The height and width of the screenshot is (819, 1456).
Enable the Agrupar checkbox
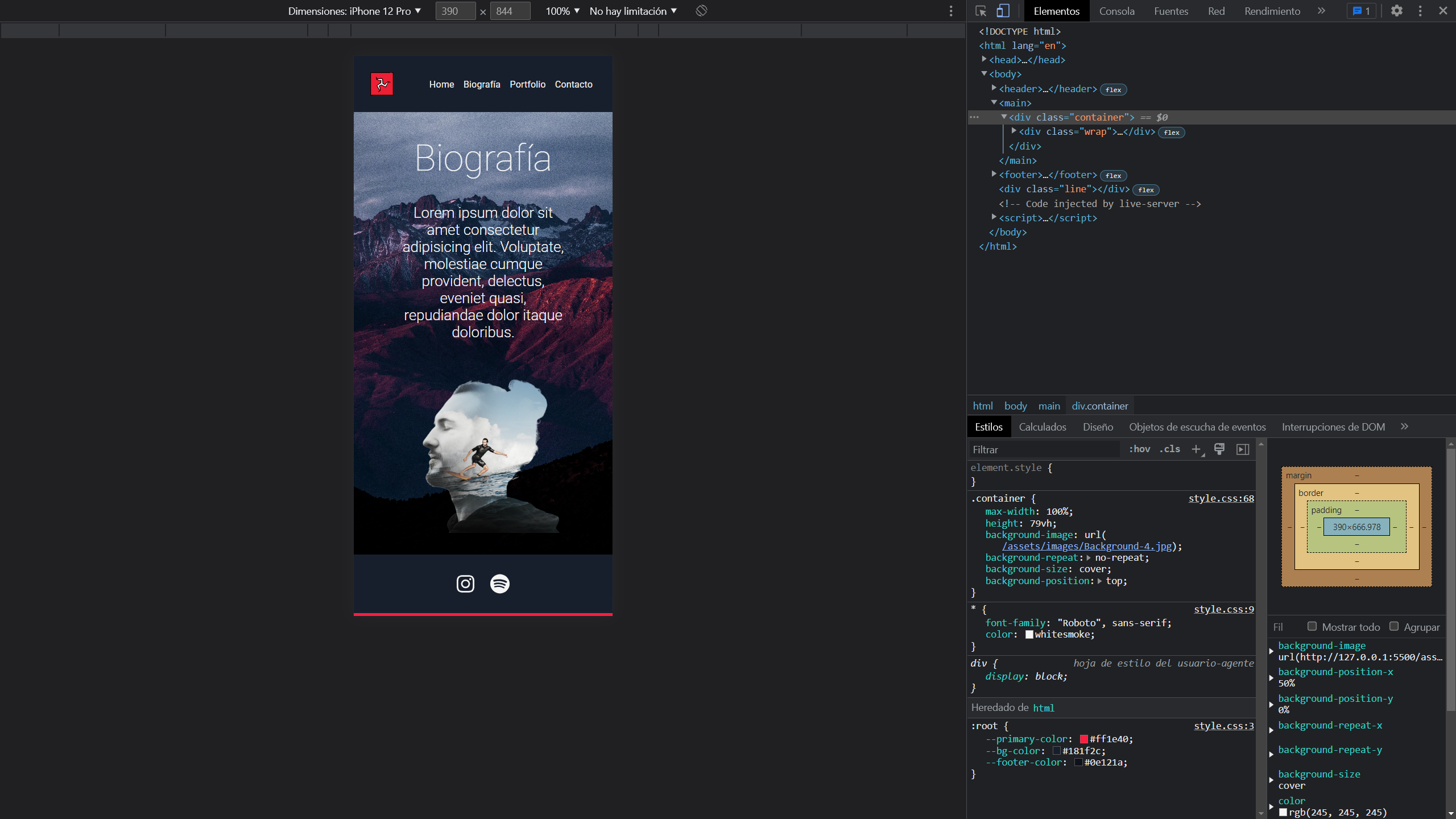[1394, 626]
